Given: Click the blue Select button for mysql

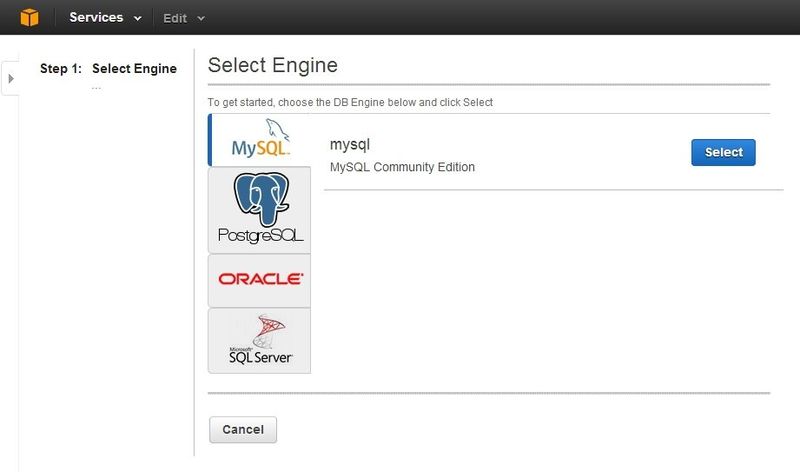Looking at the screenshot, I should 723,152.
